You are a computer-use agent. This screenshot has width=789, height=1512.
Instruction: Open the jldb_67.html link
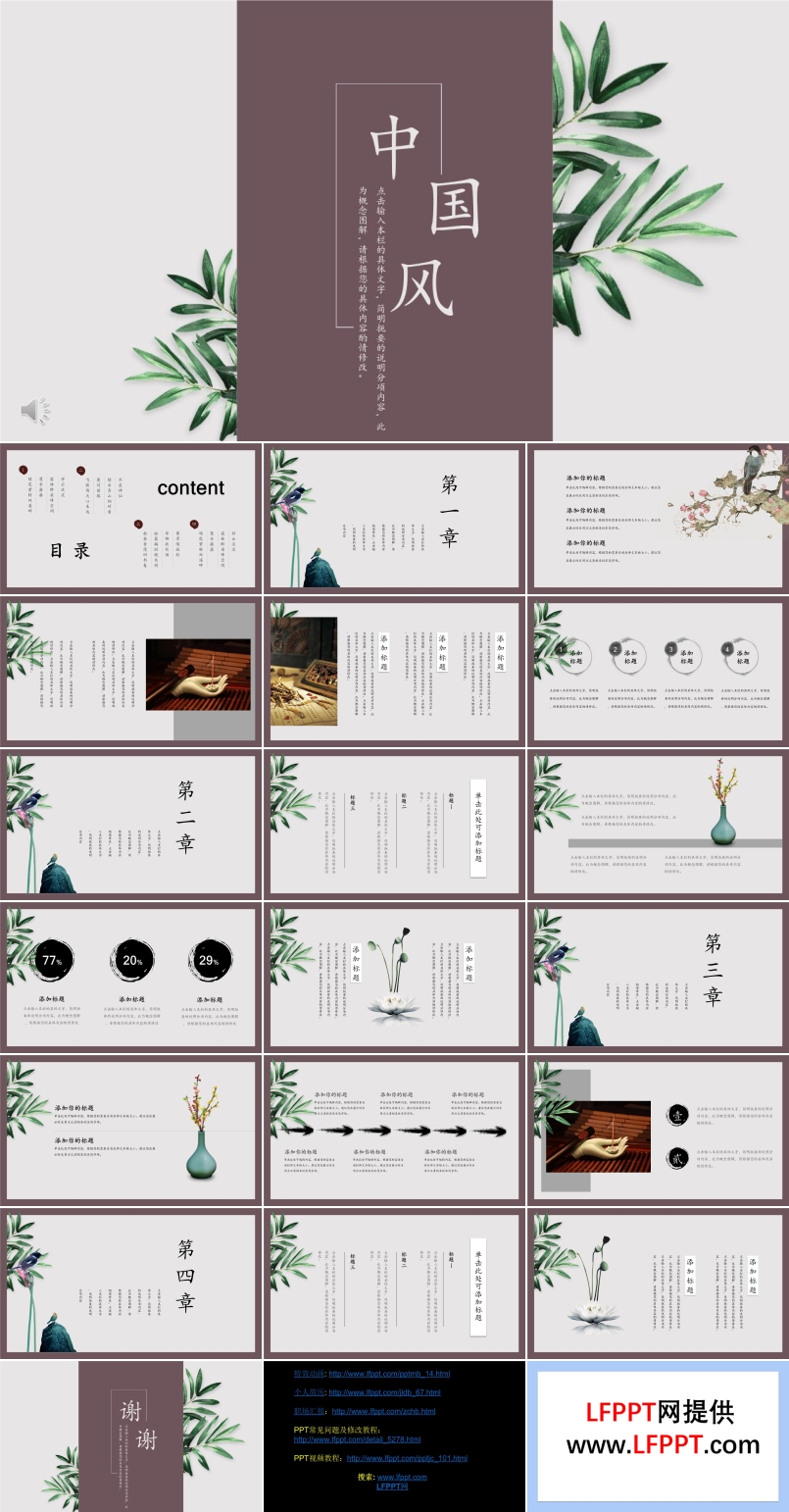(x=384, y=1392)
